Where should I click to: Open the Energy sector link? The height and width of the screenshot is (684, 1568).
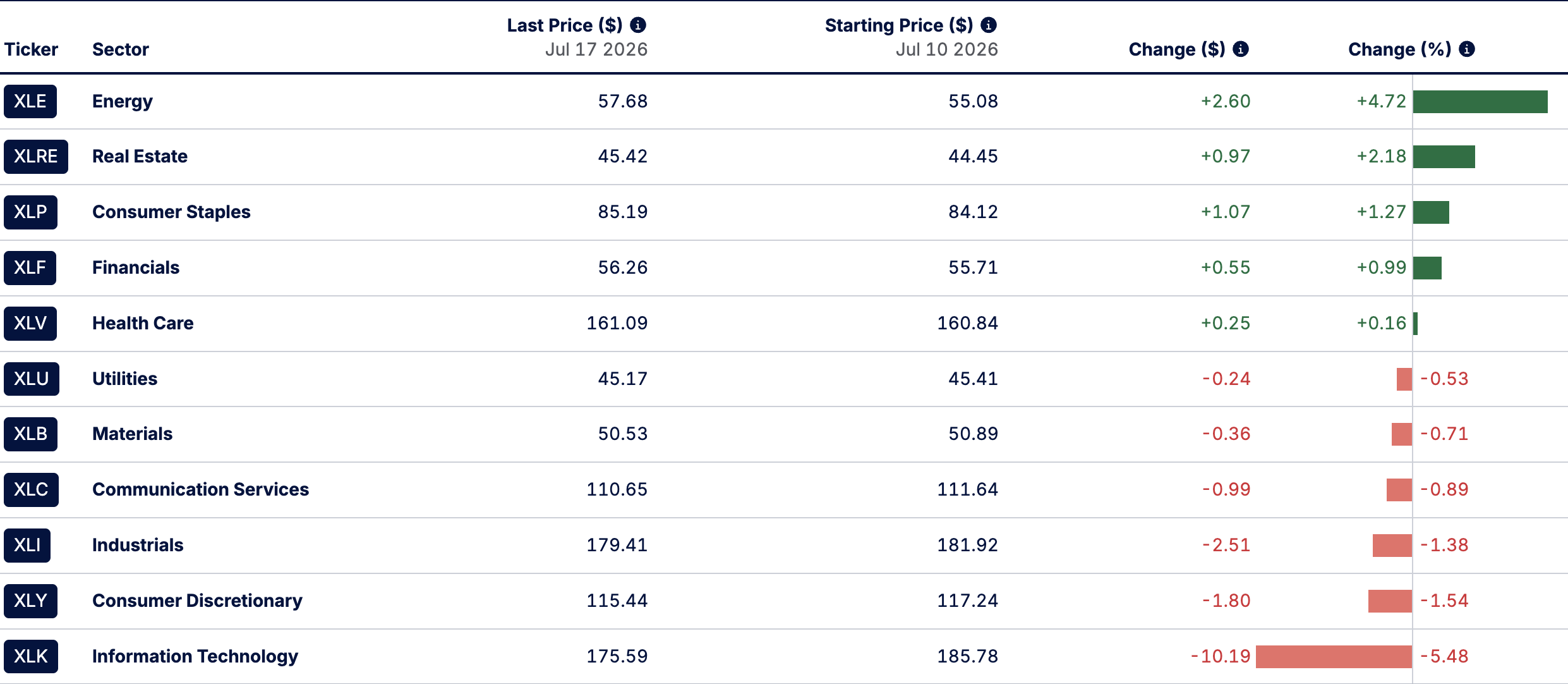pos(123,101)
